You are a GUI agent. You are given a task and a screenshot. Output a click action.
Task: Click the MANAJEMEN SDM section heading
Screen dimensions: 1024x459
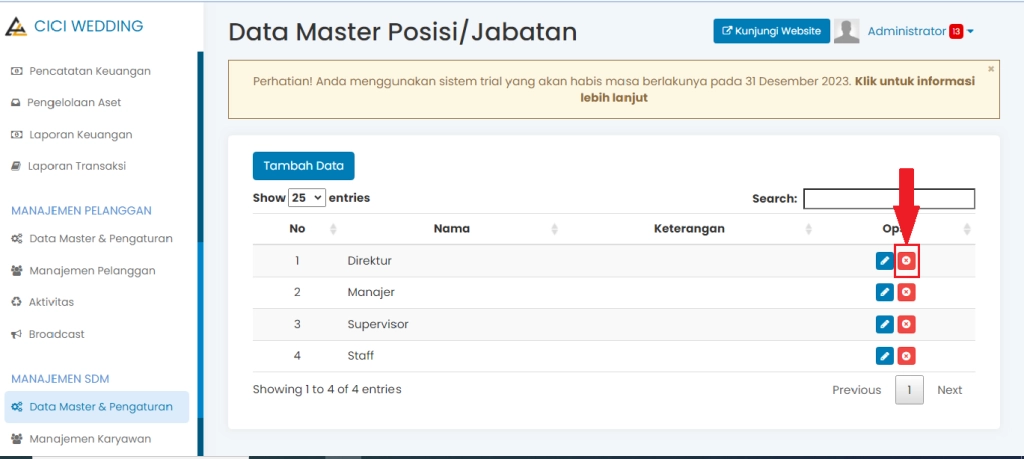(60, 379)
